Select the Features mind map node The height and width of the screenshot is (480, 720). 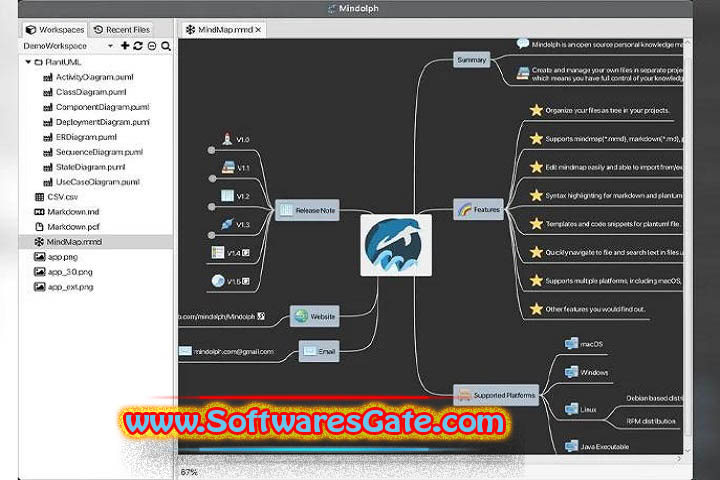(x=478, y=210)
